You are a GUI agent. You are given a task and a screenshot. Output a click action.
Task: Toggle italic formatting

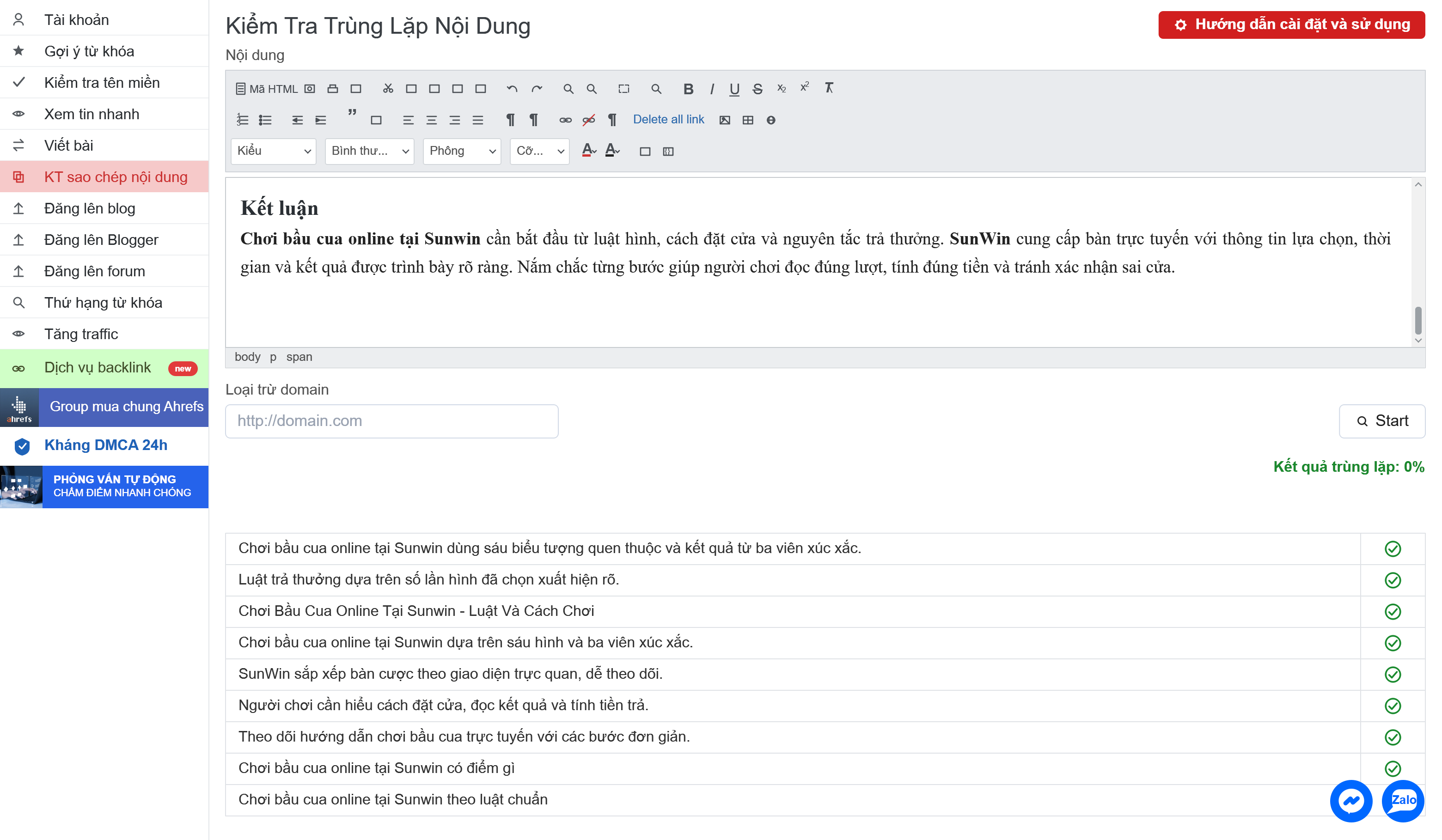point(712,89)
